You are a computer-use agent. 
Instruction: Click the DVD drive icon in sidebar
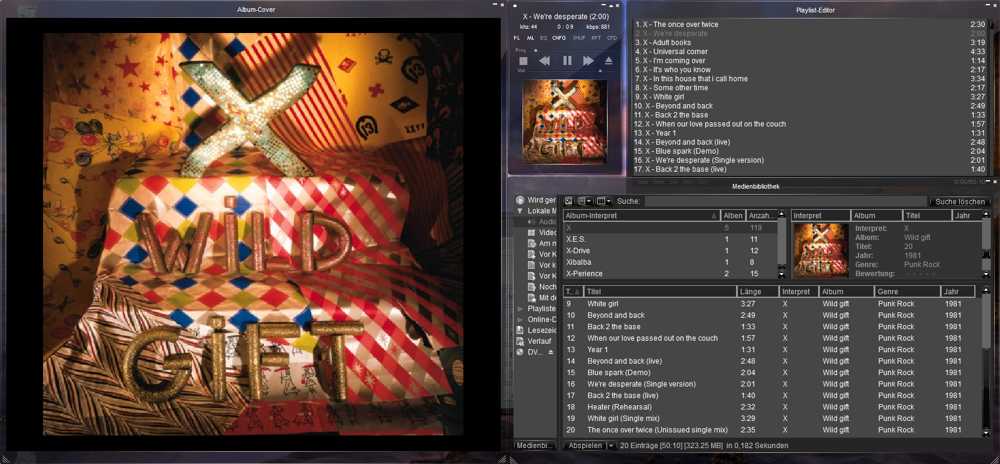pos(520,352)
